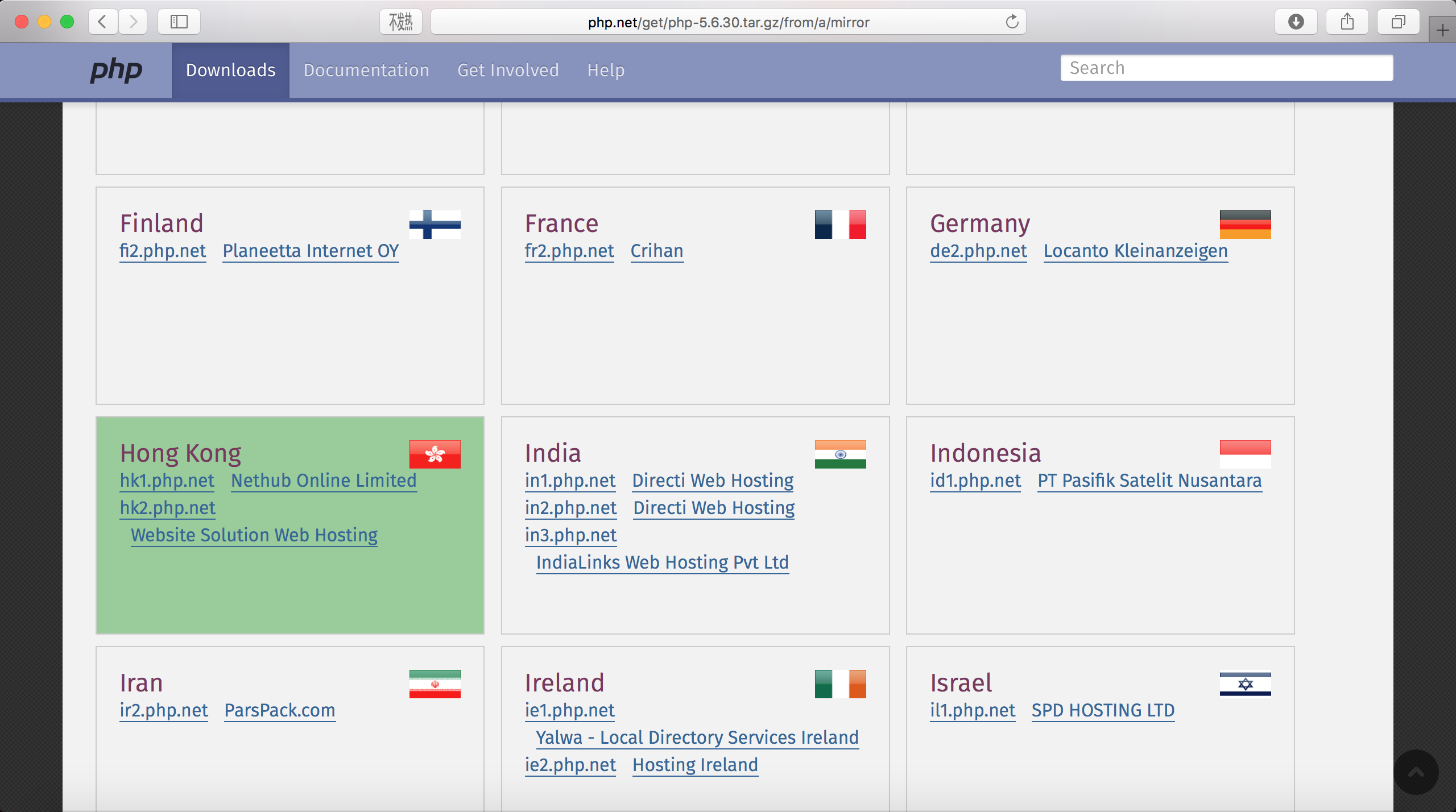Click the France flag icon
This screenshot has width=1456, height=812.
click(840, 225)
